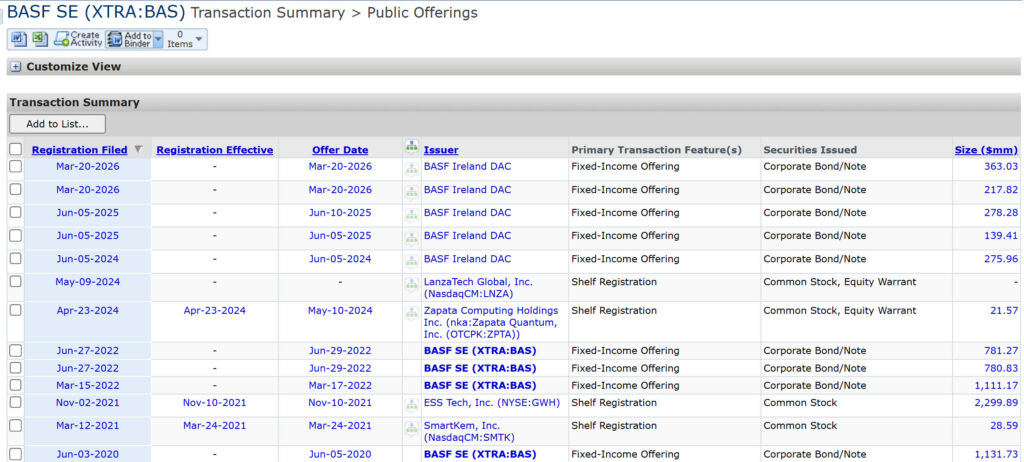This screenshot has width=1024, height=462.
Task: Check the SmartKem, Inc. row checkbox
Action: point(16,425)
